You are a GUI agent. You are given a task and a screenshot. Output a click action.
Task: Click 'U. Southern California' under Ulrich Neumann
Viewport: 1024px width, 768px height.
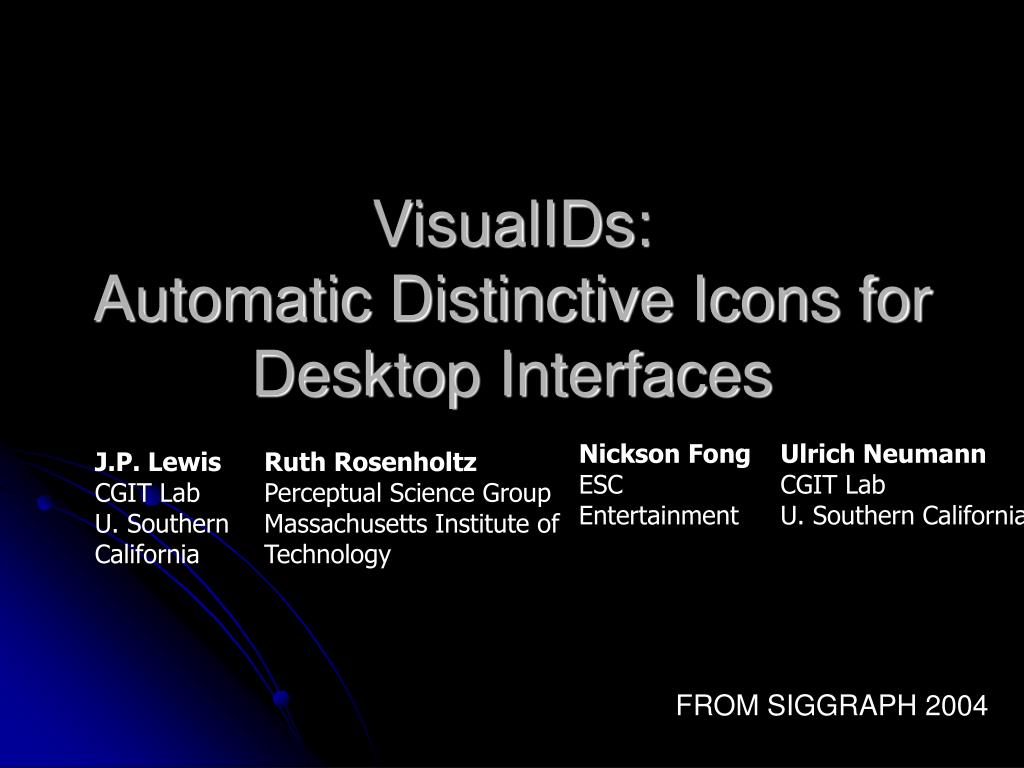(x=902, y=515)
